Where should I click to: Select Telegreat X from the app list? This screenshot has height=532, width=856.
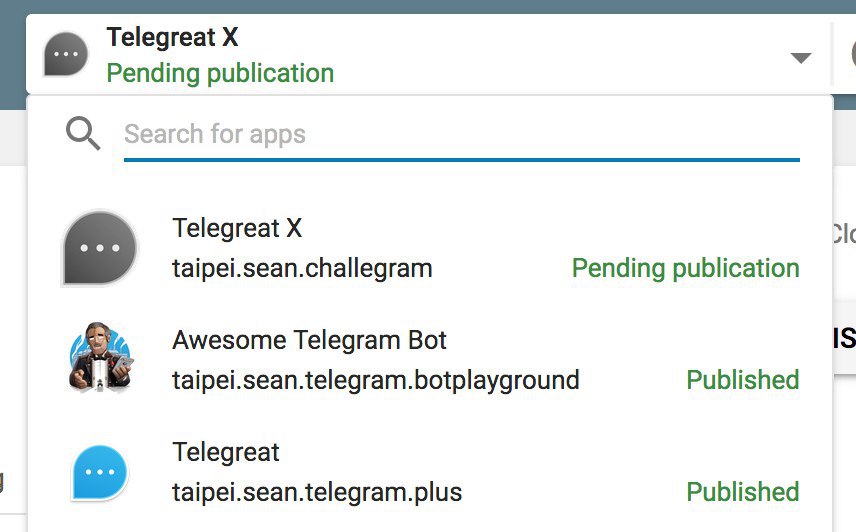[237, 228]
